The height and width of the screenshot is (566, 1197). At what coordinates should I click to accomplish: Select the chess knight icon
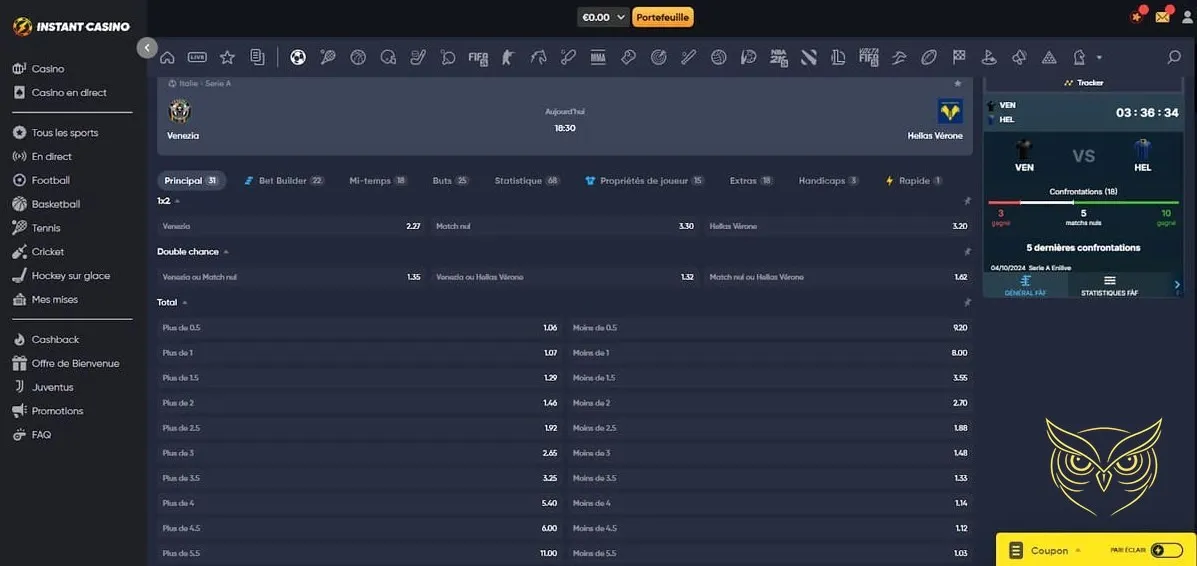tap(1079, 57)
